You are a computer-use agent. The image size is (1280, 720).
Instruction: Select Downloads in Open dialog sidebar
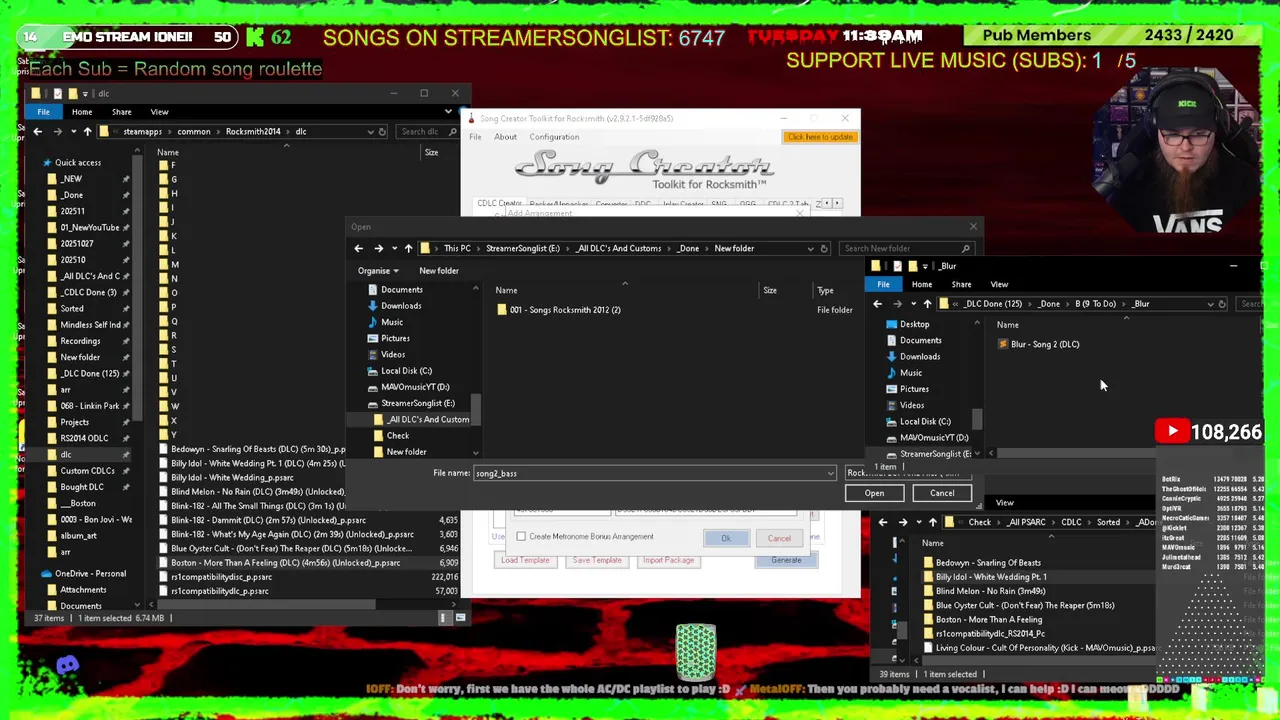401,306
